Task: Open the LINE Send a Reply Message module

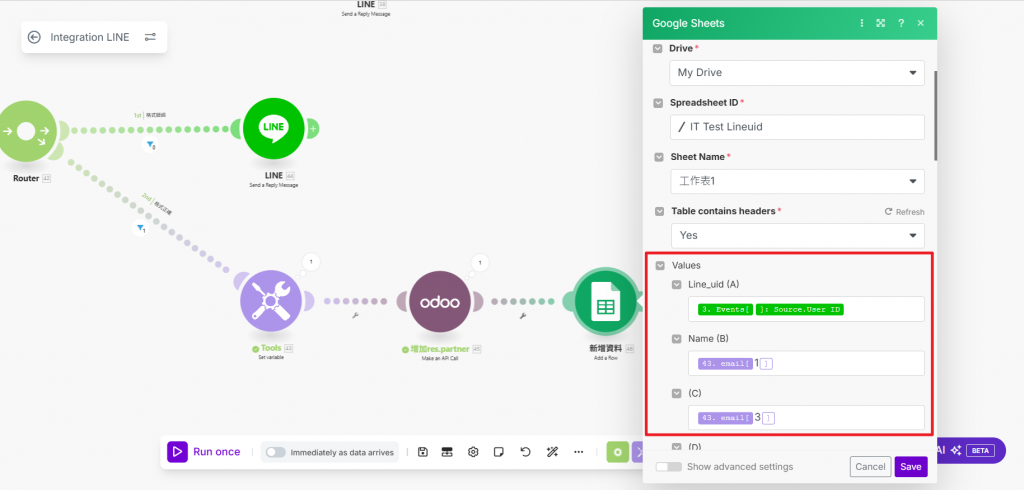Action: pos(273,129)
